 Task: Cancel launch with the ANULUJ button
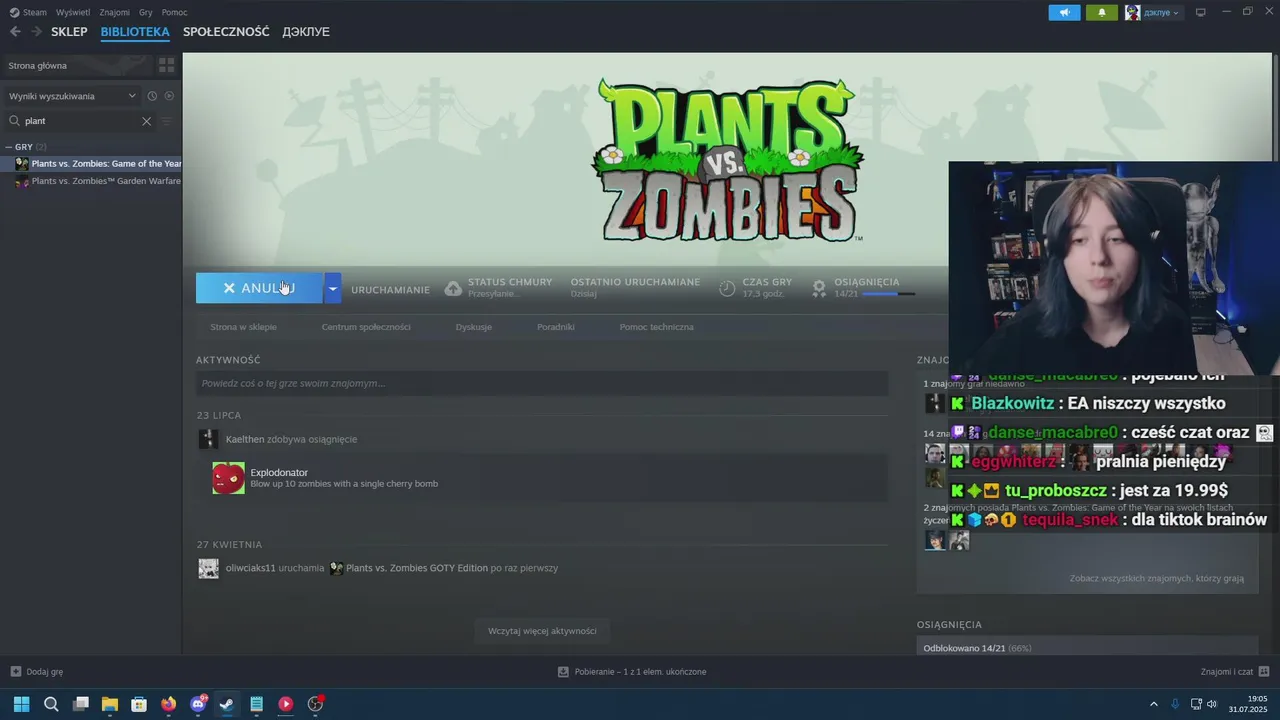click(x=259, y=288)
